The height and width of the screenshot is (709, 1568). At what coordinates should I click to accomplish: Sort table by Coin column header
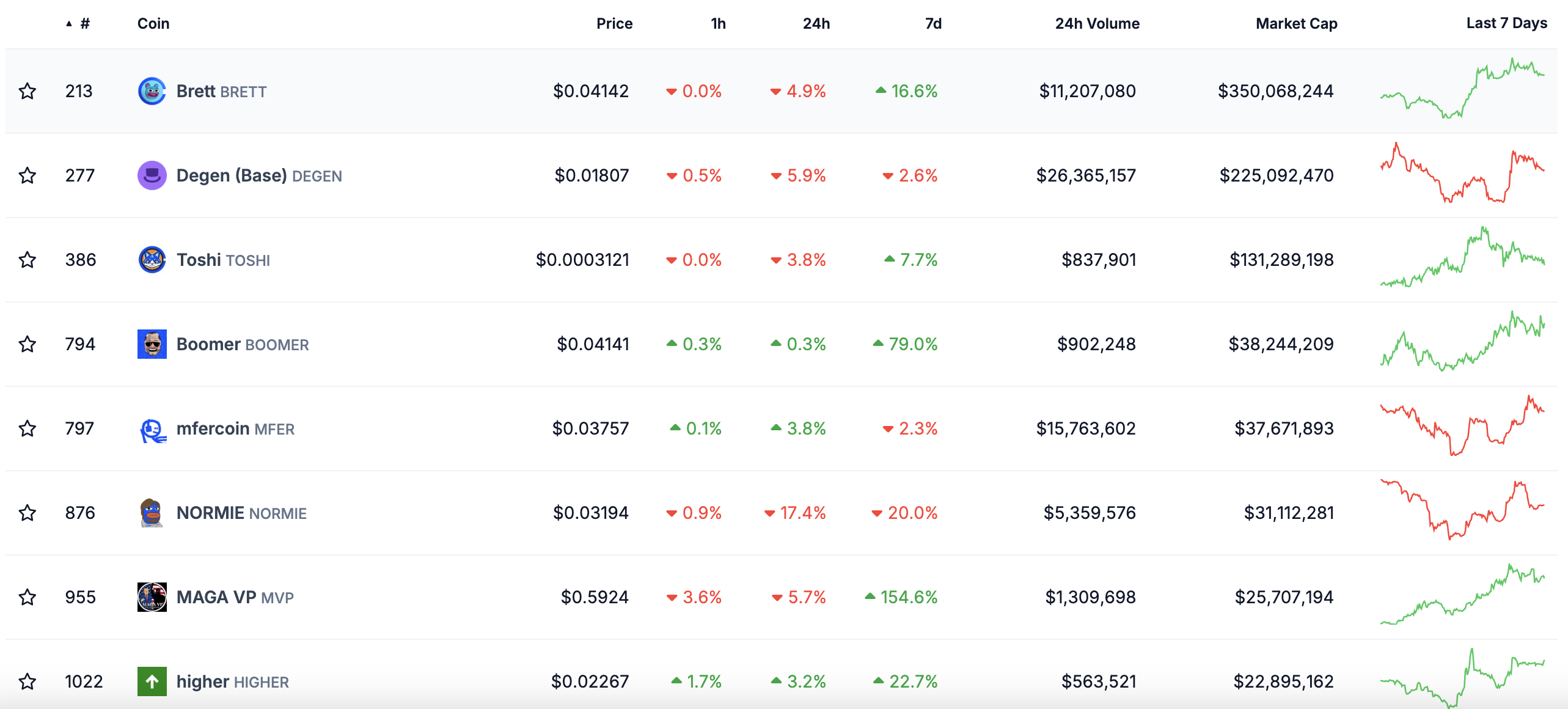point(153,24)
